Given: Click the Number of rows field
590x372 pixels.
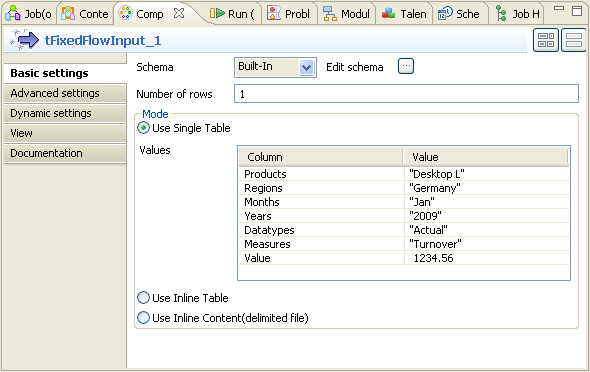Looking at the screenshot, I should (406, 94).
